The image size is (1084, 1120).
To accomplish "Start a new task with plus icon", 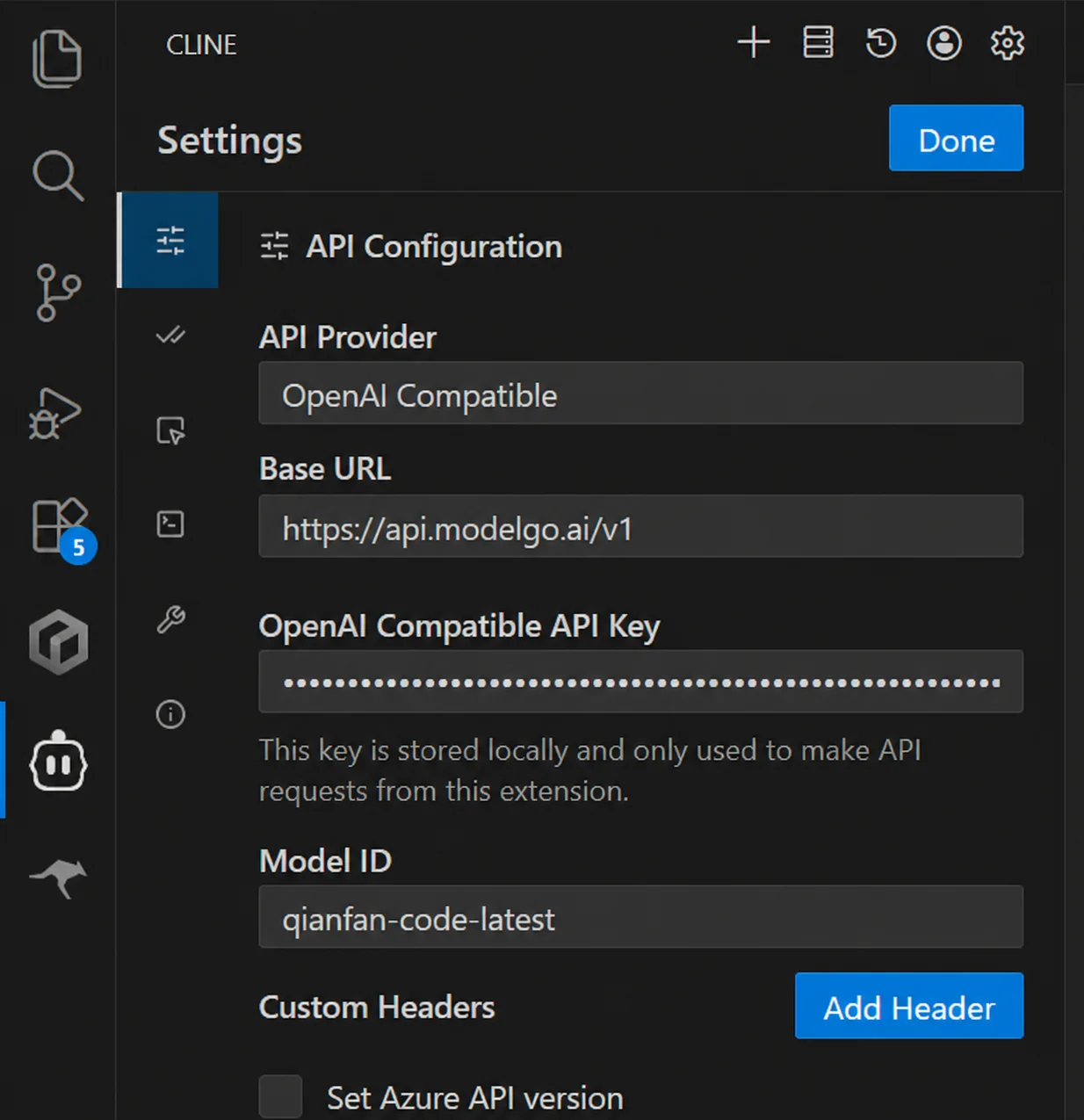I will pyautogui.click(x=754, y=42).
